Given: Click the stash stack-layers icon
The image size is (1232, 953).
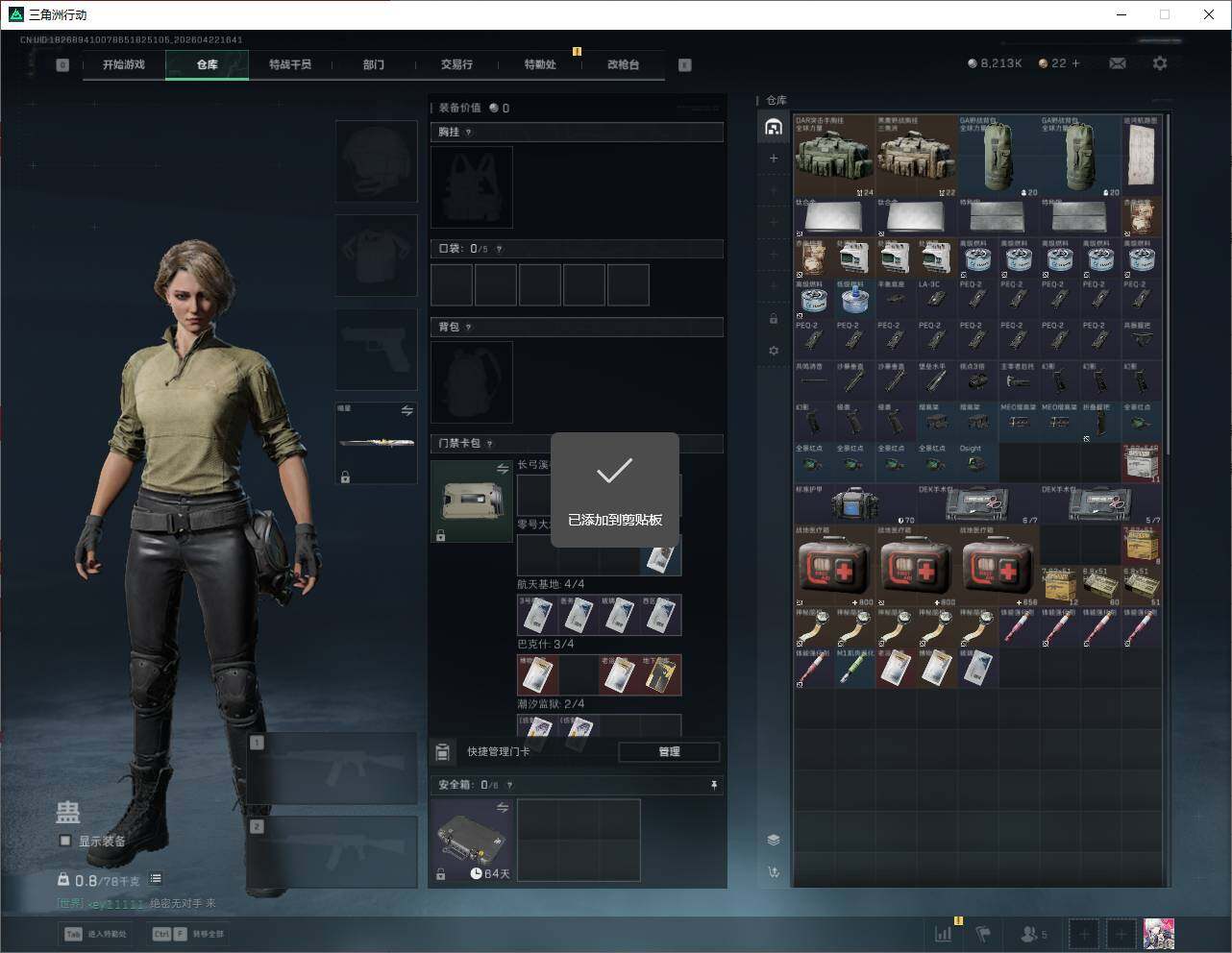Looking at the screenshot, I should 774,840.
